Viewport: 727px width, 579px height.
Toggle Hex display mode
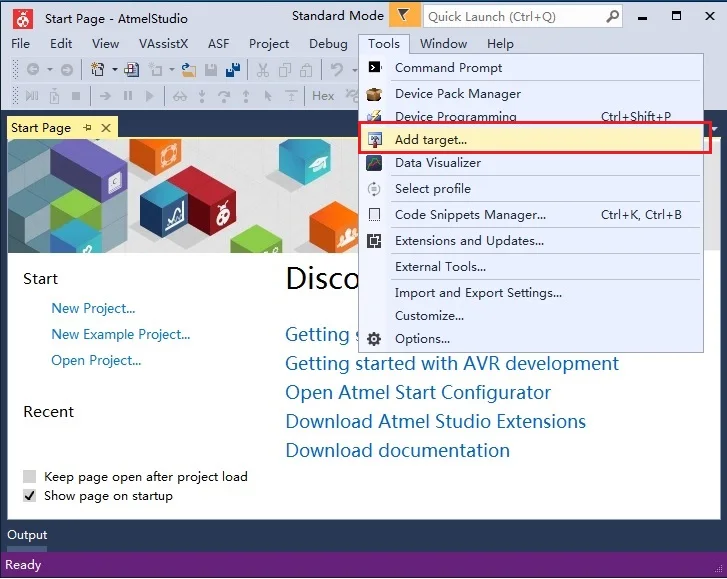click(x=323, y=96)
